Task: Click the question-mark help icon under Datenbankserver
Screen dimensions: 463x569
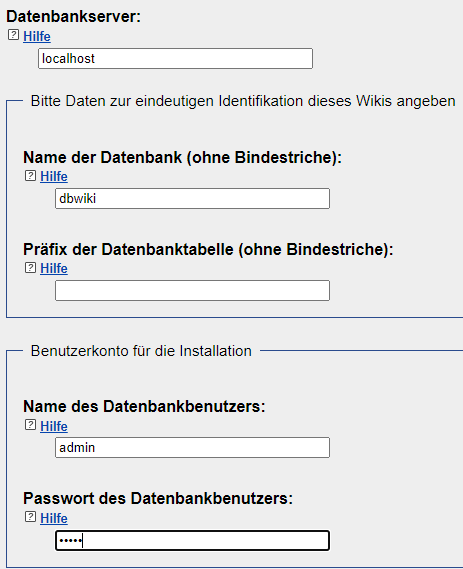Action: point(13,35)
